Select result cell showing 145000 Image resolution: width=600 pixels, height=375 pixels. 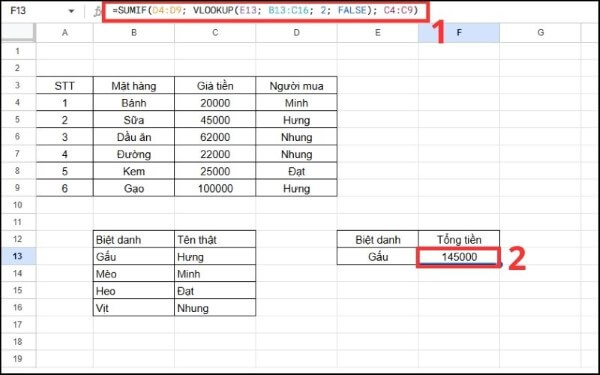(x=459, y=257)
